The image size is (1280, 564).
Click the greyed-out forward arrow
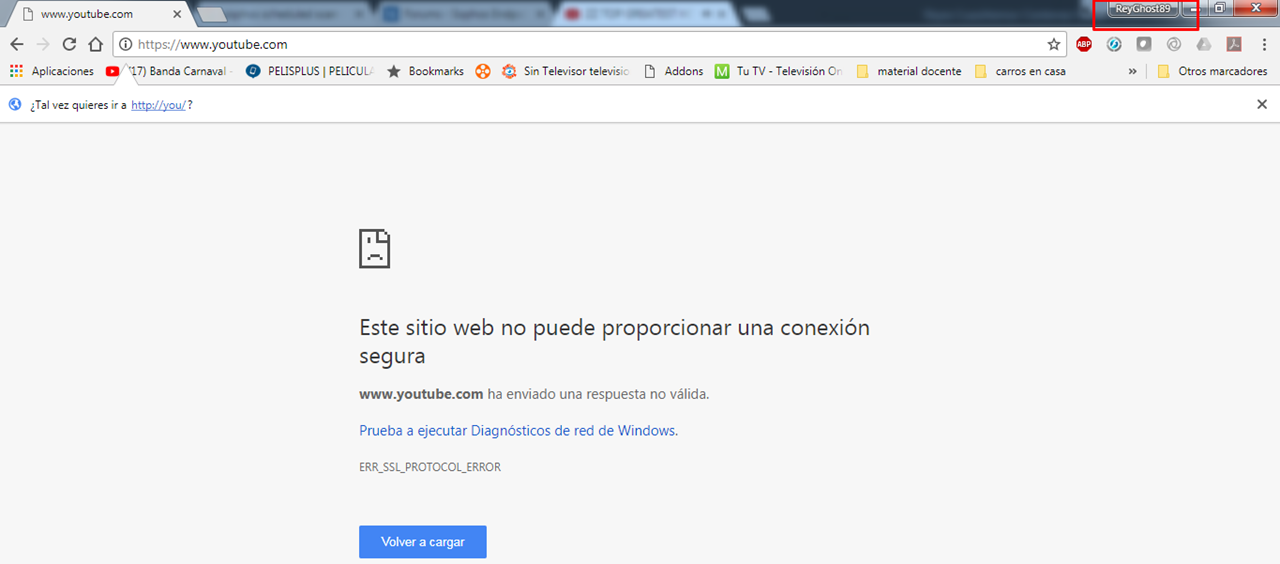pos(42,44)
